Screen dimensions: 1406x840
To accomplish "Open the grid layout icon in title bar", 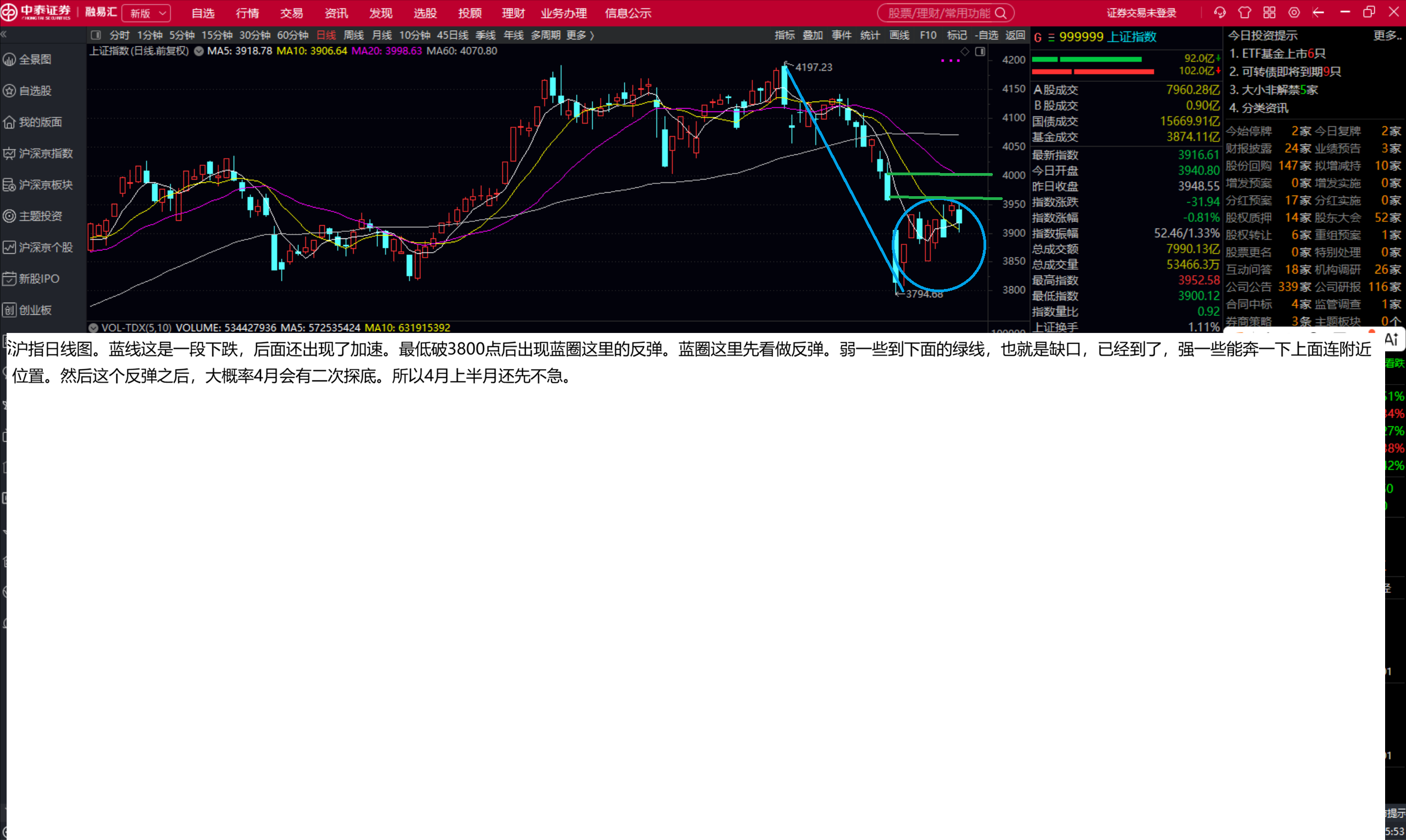I will [x=1270, y=13].
